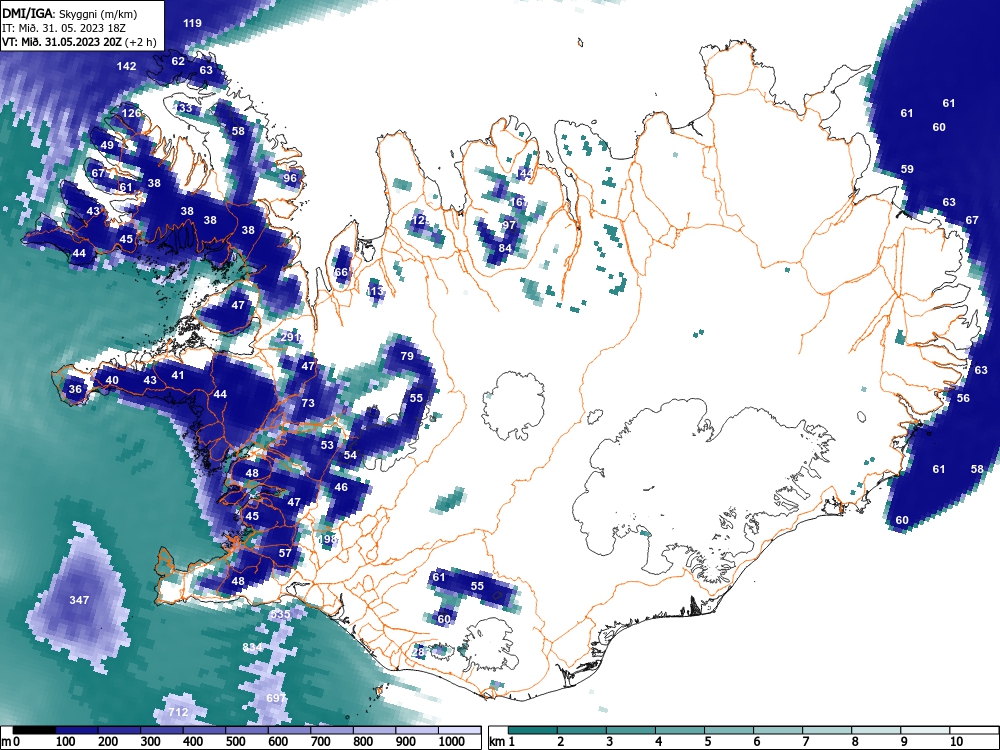Click the visibility value '79'
The height and width of the screenshot is (750, 1000).
[x=407, y=356]
